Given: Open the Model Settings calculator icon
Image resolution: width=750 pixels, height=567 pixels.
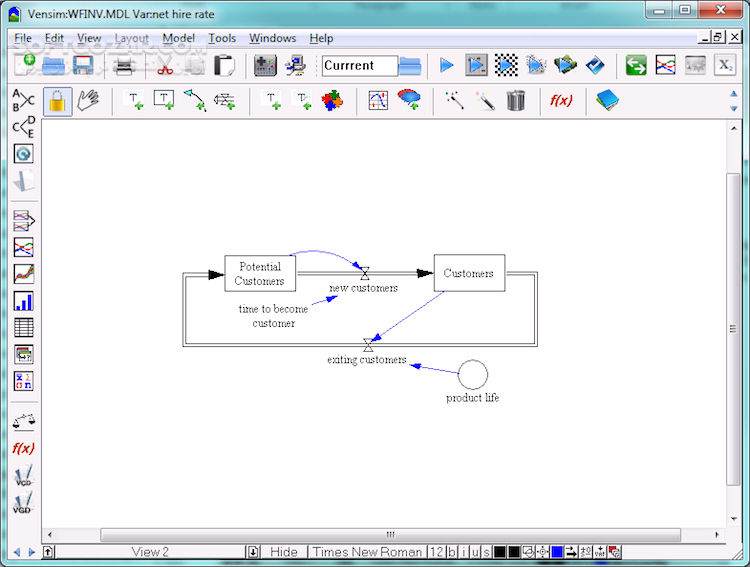Looking at the screenshot, I should [x=265, y=65].
